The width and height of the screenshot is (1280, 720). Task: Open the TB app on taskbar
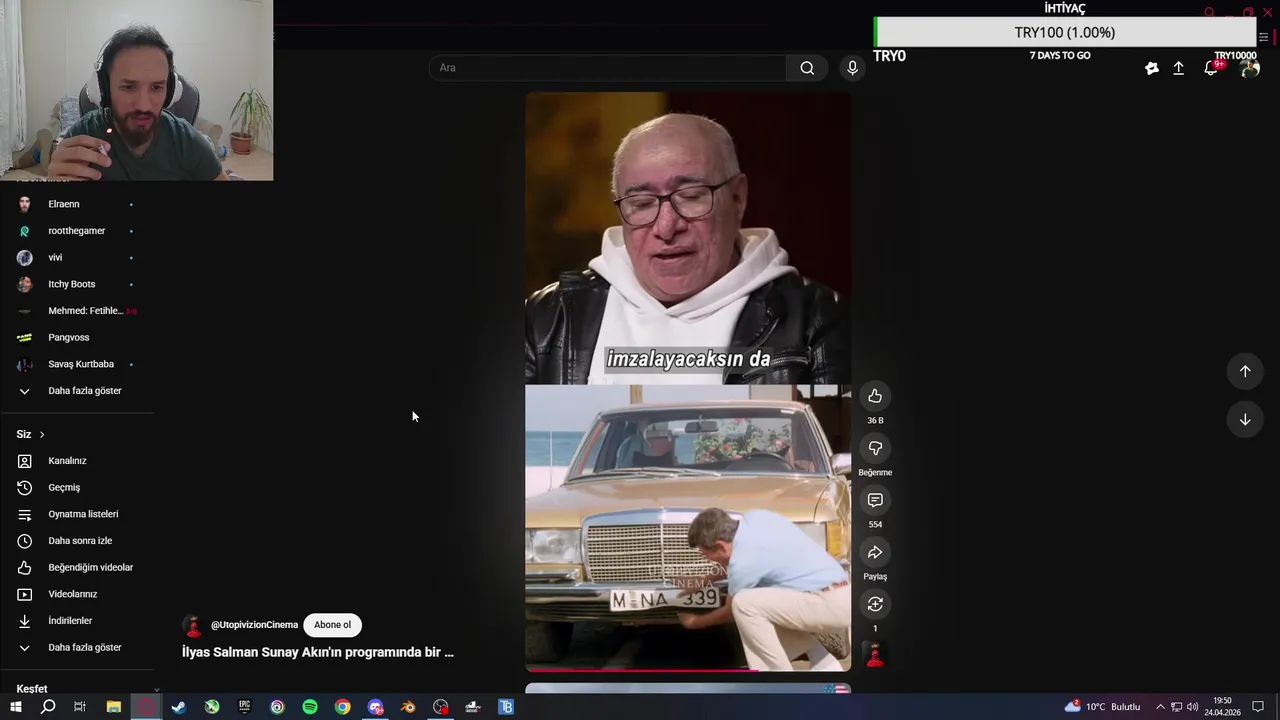[506, 707]
